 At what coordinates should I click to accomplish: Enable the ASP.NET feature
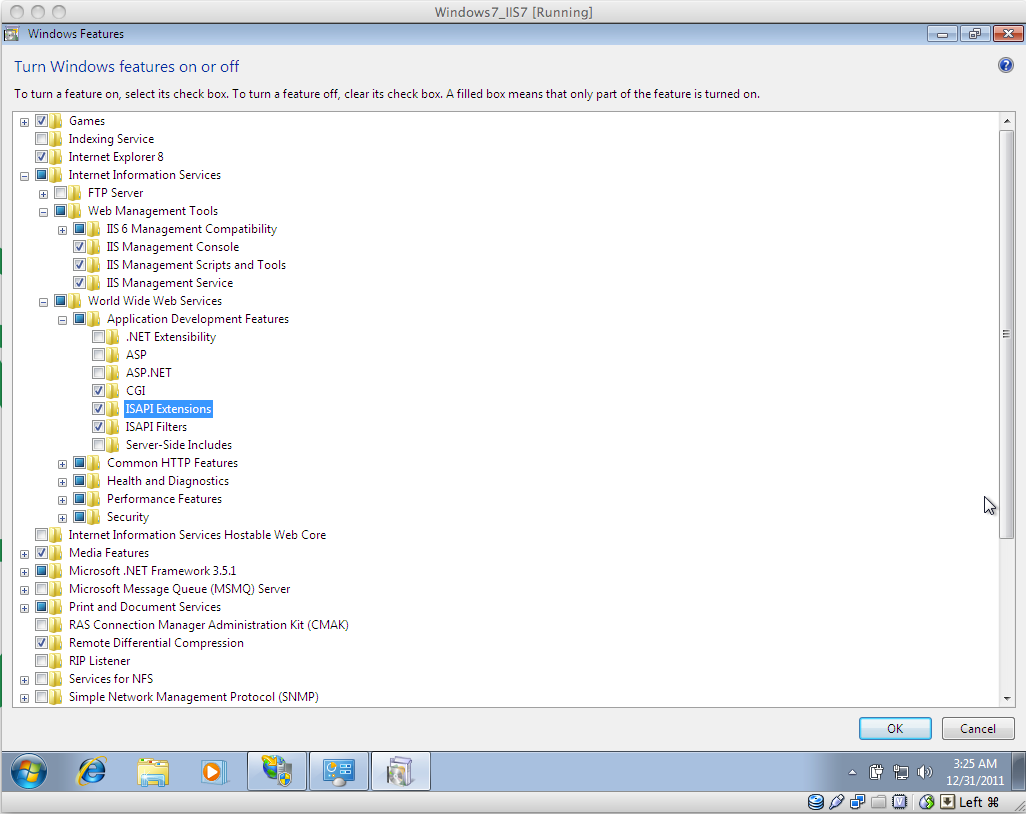98,372
